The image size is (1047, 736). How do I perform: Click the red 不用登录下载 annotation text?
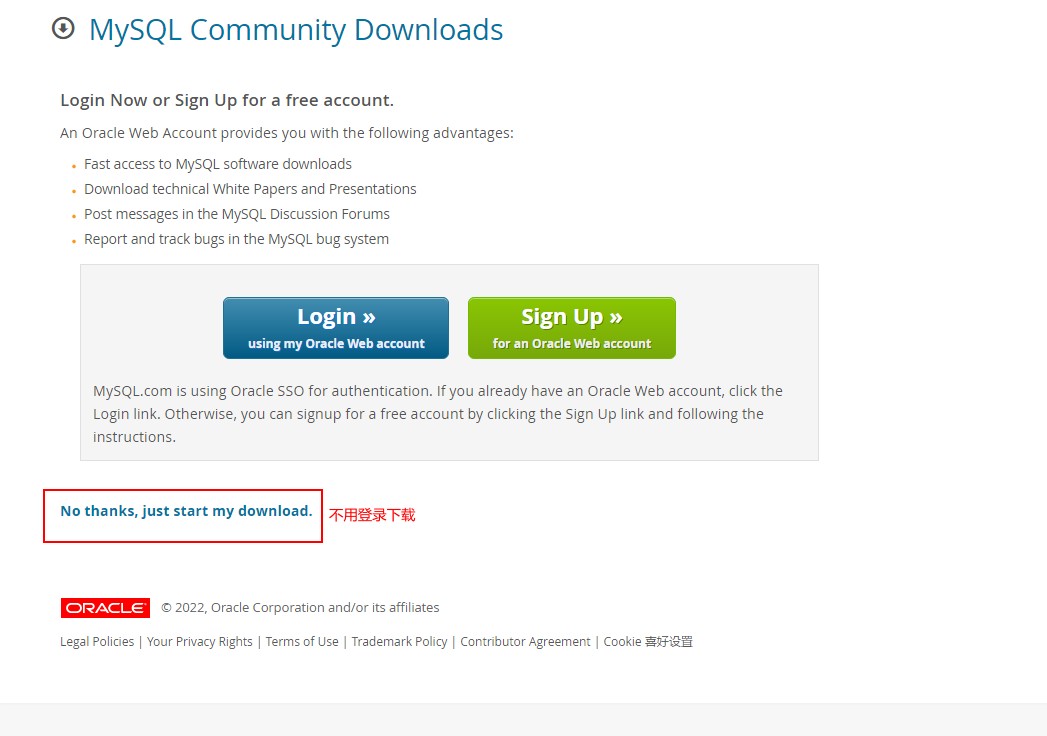372,515
